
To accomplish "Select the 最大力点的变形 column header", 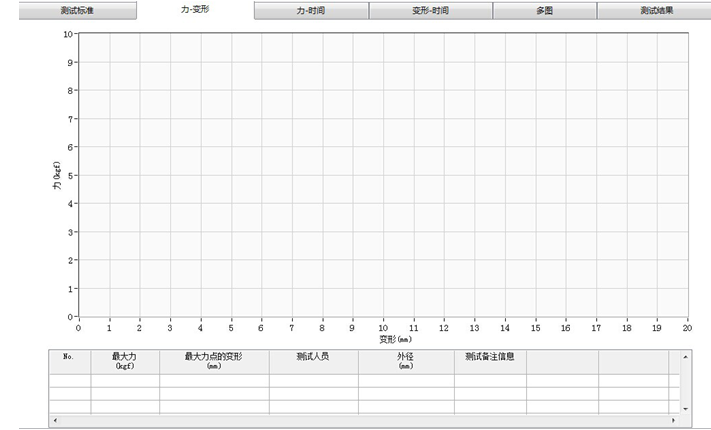I will click(x=213, y=361).
